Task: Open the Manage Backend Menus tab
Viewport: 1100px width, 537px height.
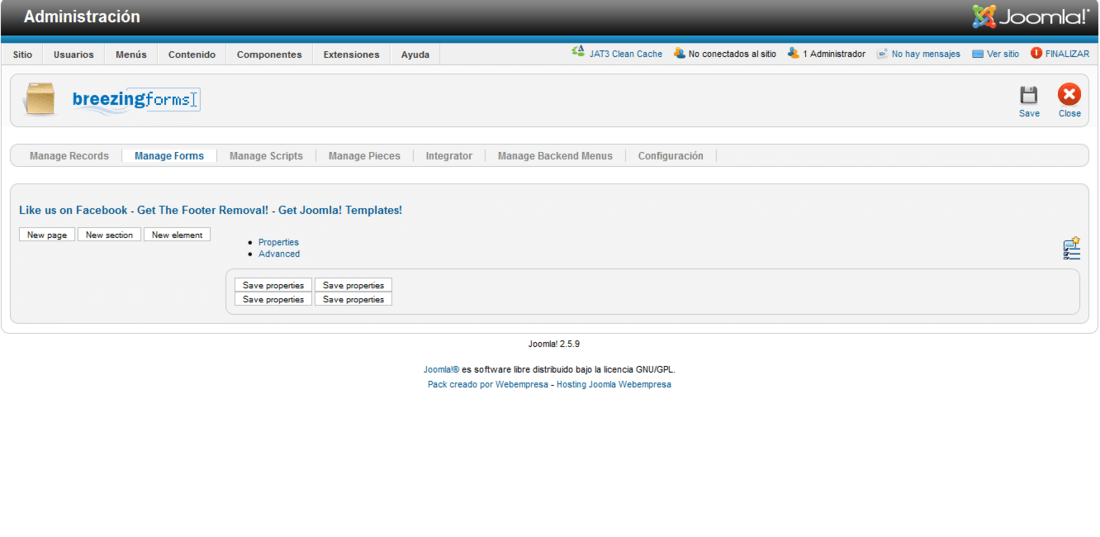Action: point(555,156)
